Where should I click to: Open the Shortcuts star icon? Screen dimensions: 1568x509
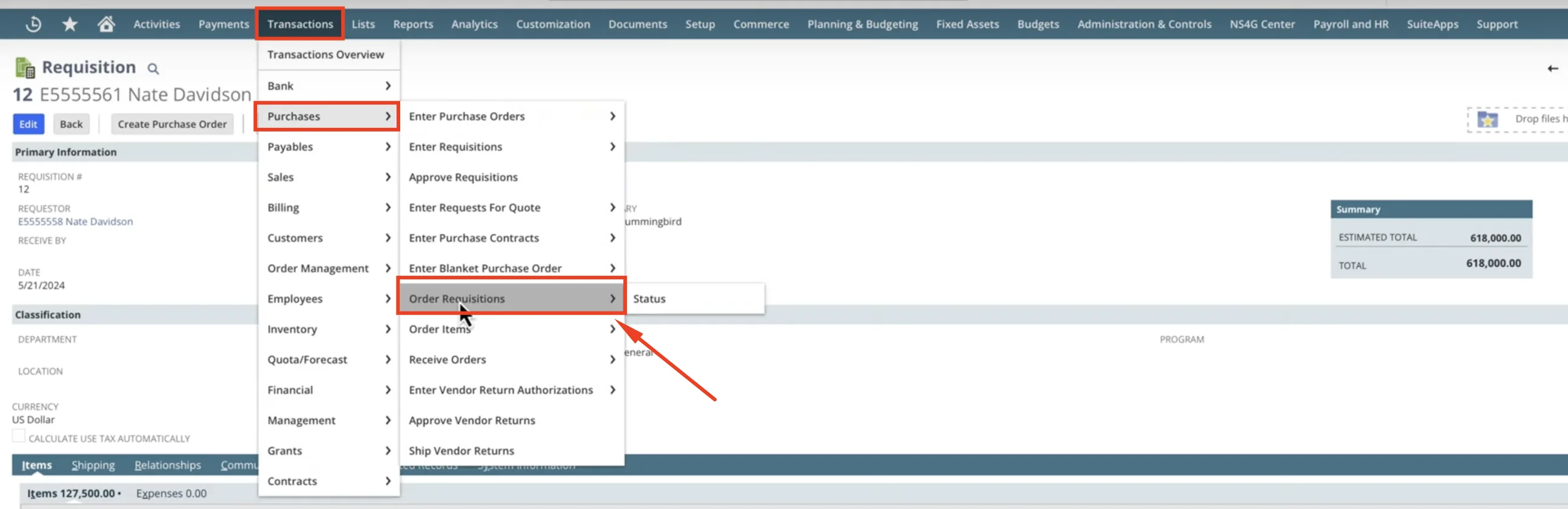[x=70, y=24]
